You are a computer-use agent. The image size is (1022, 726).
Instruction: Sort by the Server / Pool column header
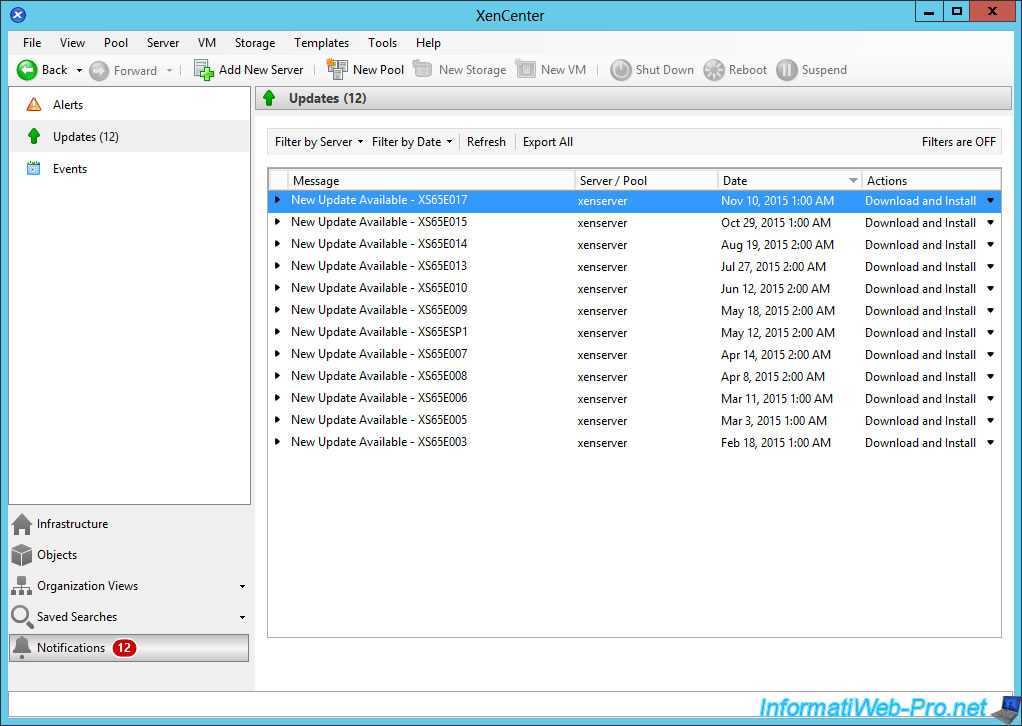[x=646, y=181]
